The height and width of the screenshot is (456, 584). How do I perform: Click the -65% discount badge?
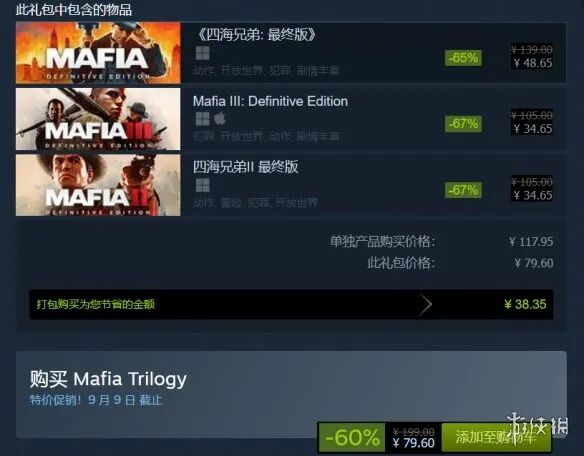click(463, 58)
